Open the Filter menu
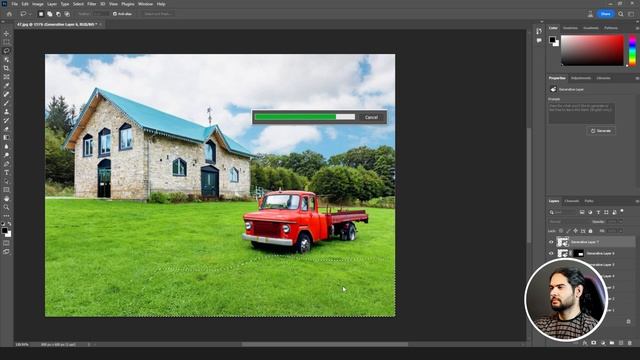This screenshot has height=360, width=640. 91,4
